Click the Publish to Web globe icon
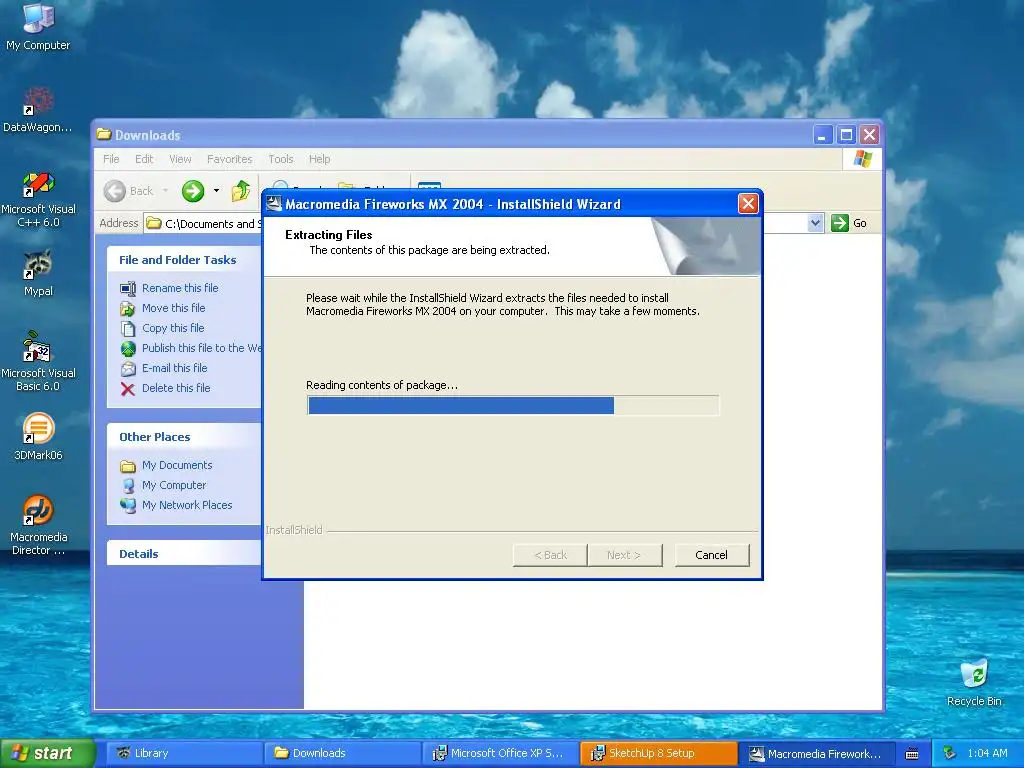The image size is (1024, 768). pyautogui.click(x=128, y=348)
